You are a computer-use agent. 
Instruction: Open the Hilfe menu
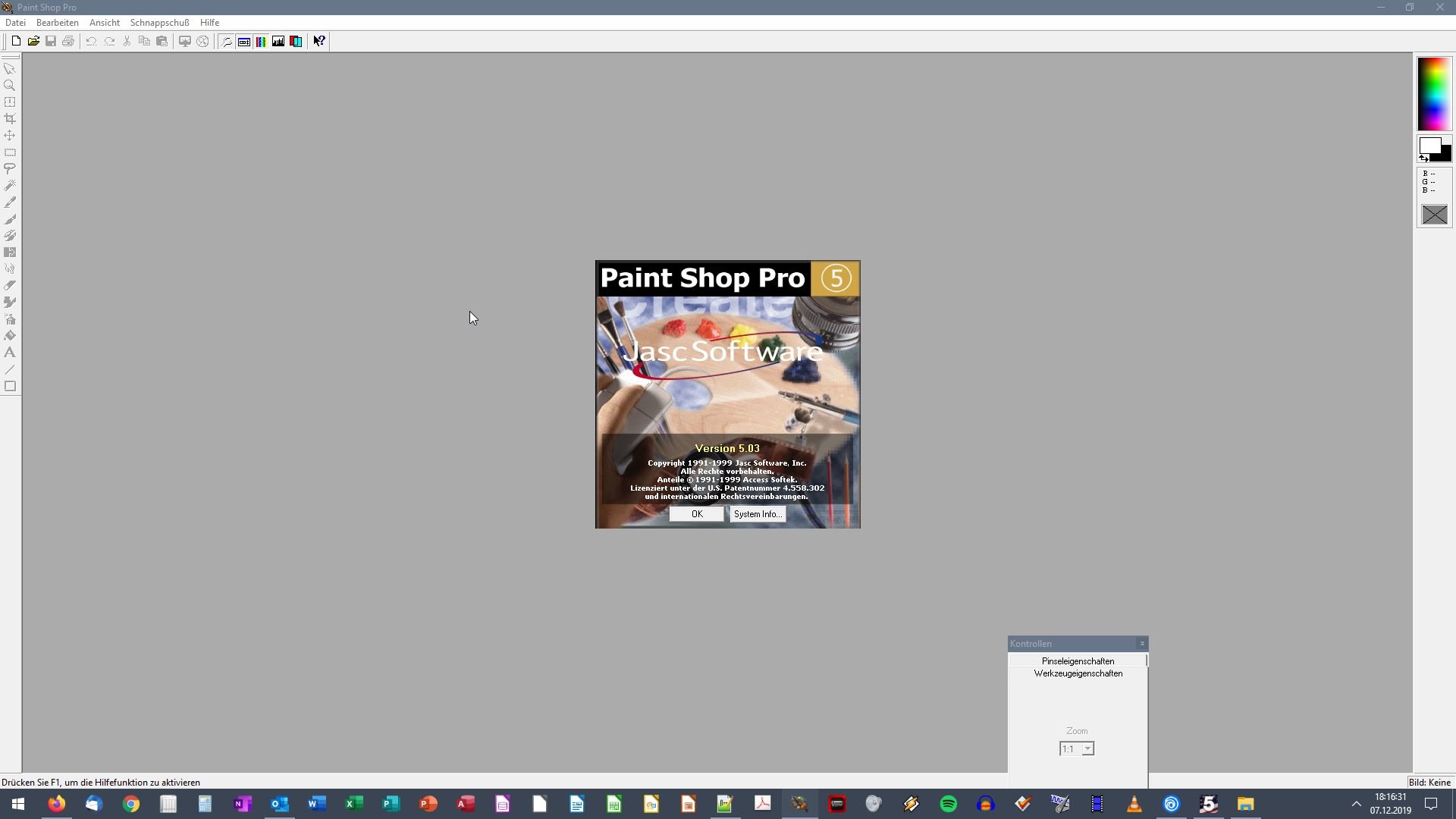(209, 23)
